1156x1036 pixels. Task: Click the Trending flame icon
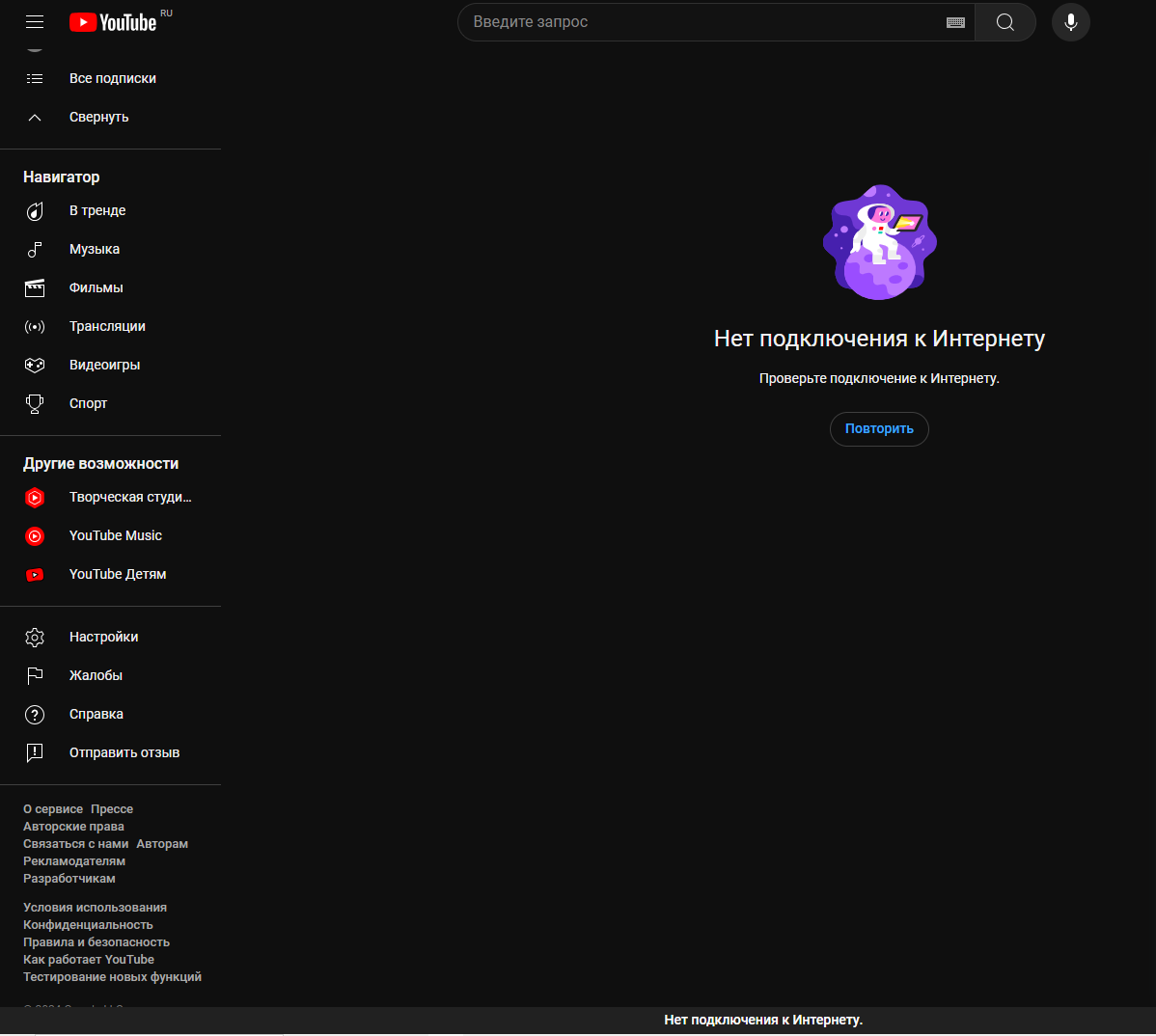point(35,211)
